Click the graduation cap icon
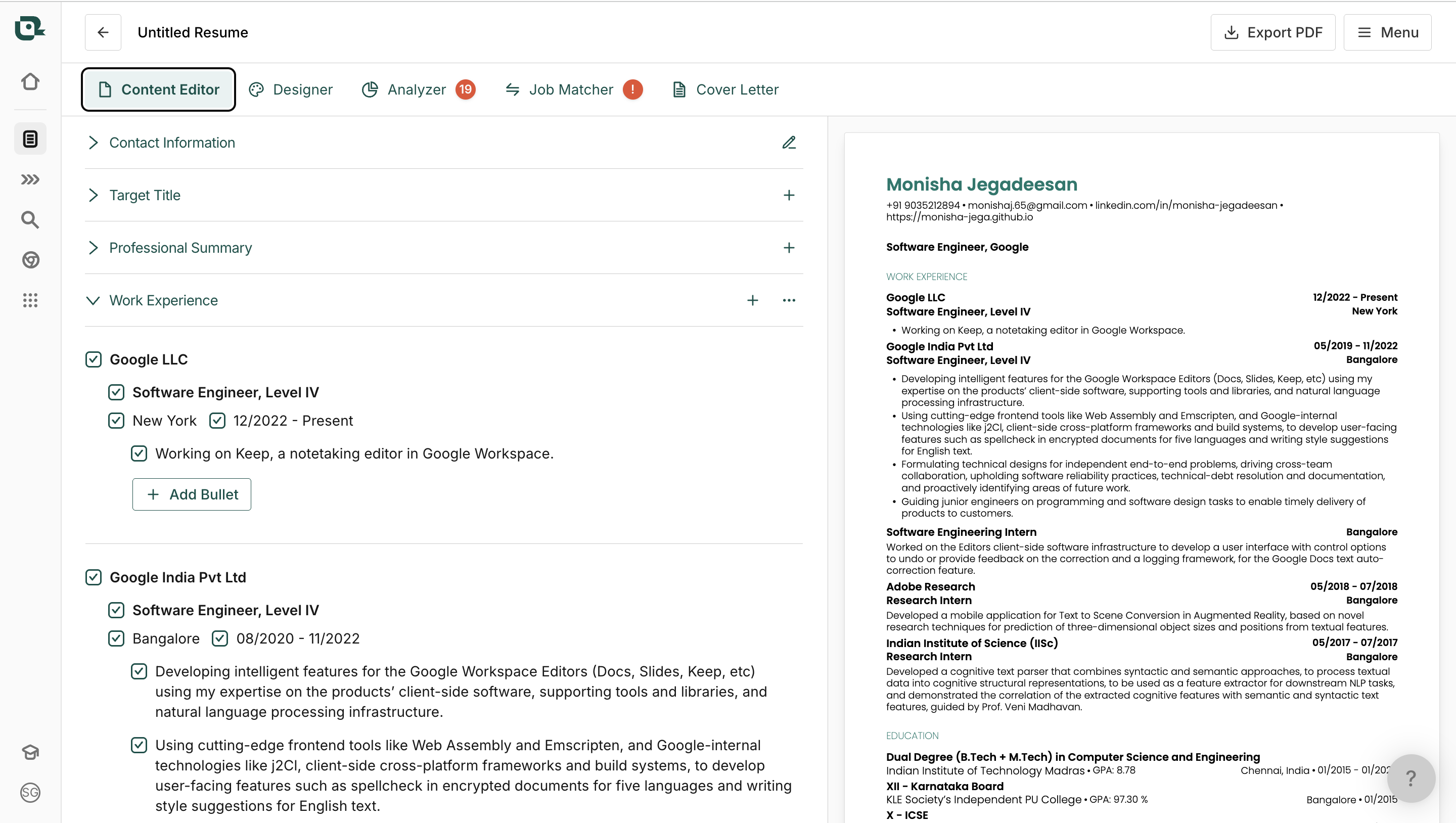The height and width of the screenshot is (823, 1456). pyautogui.click(x=30, y=752)
